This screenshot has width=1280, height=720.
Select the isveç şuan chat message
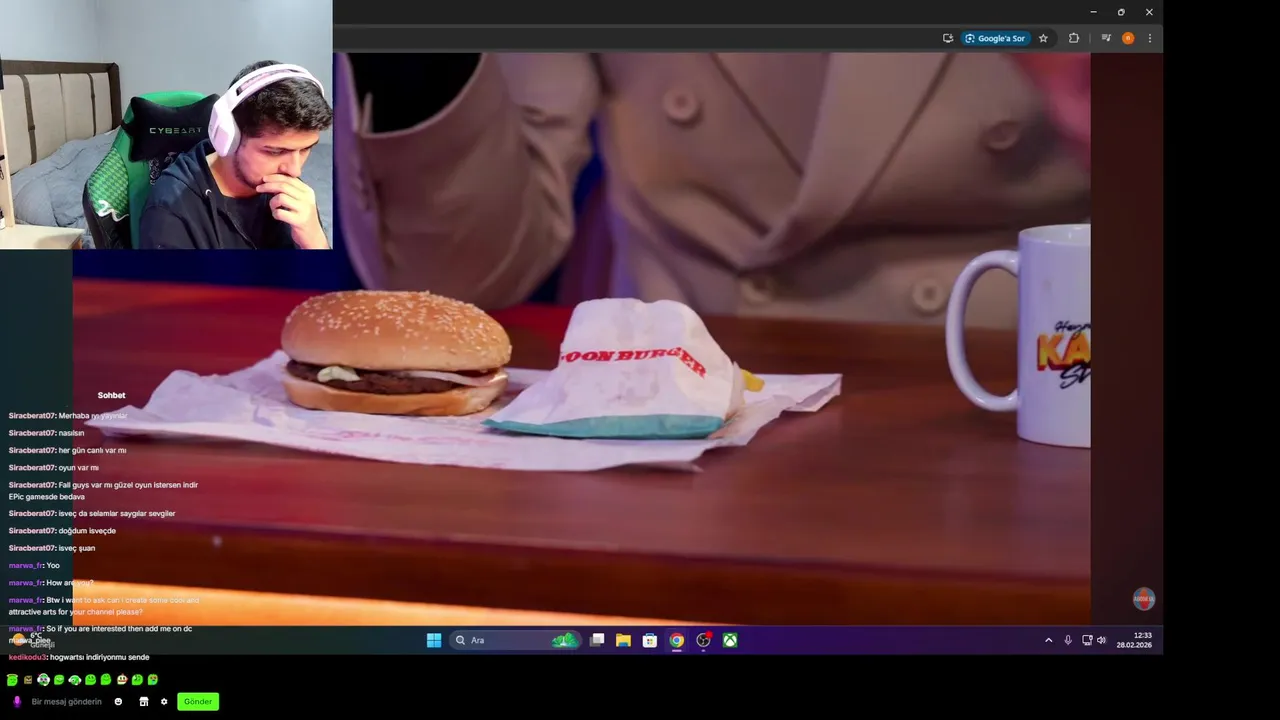tap(52, 548)
